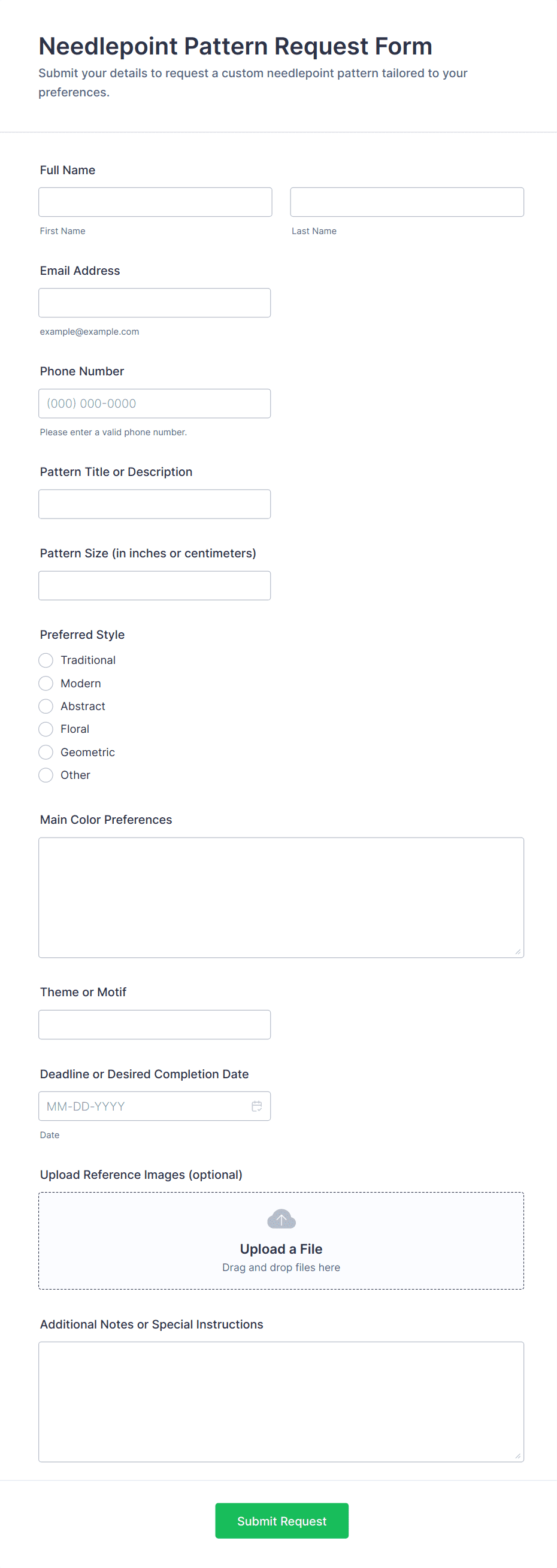Click the Additional Notes text area

(281, 1401)
